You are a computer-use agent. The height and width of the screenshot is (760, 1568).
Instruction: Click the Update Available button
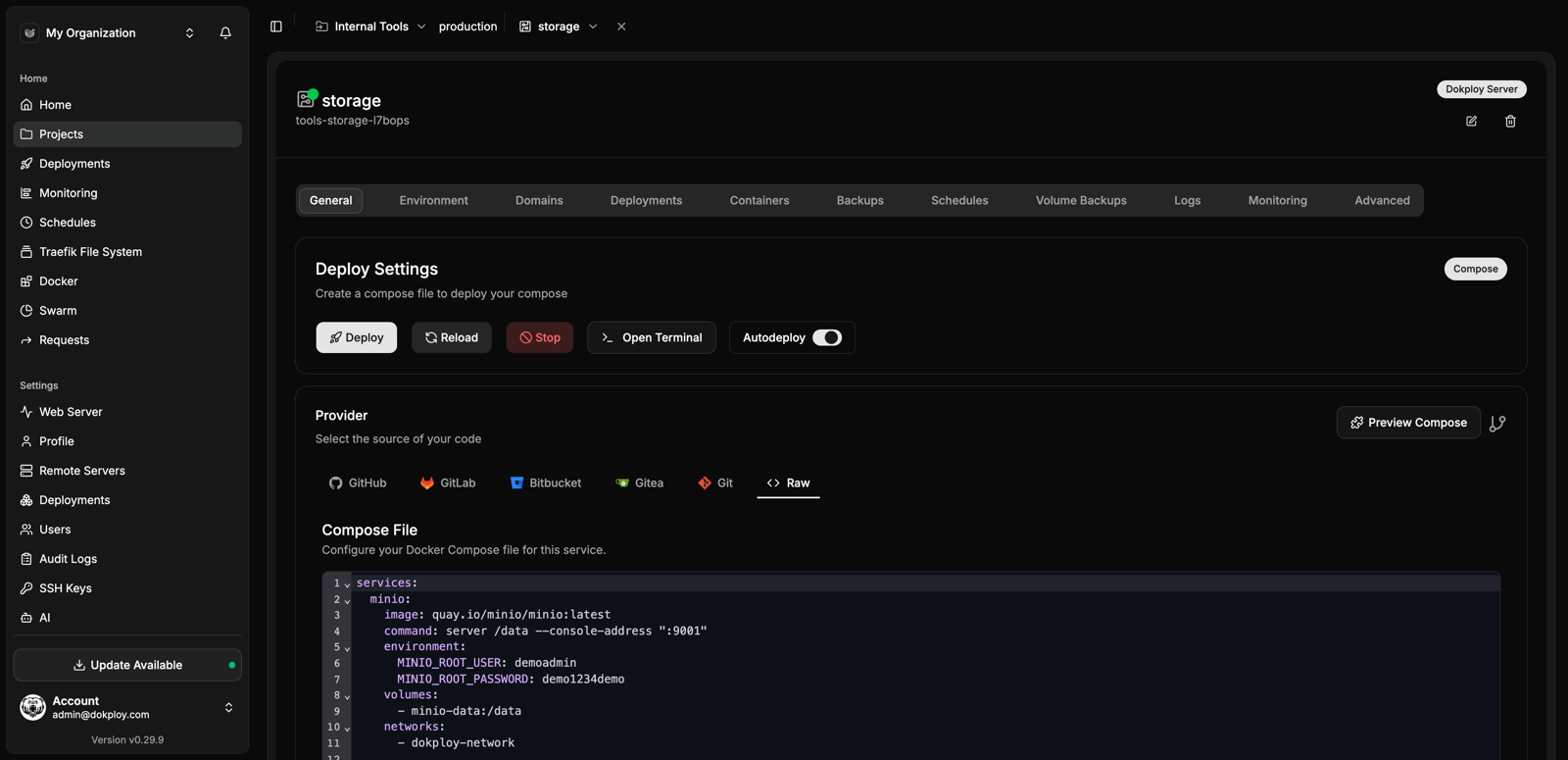click(127, 665)
